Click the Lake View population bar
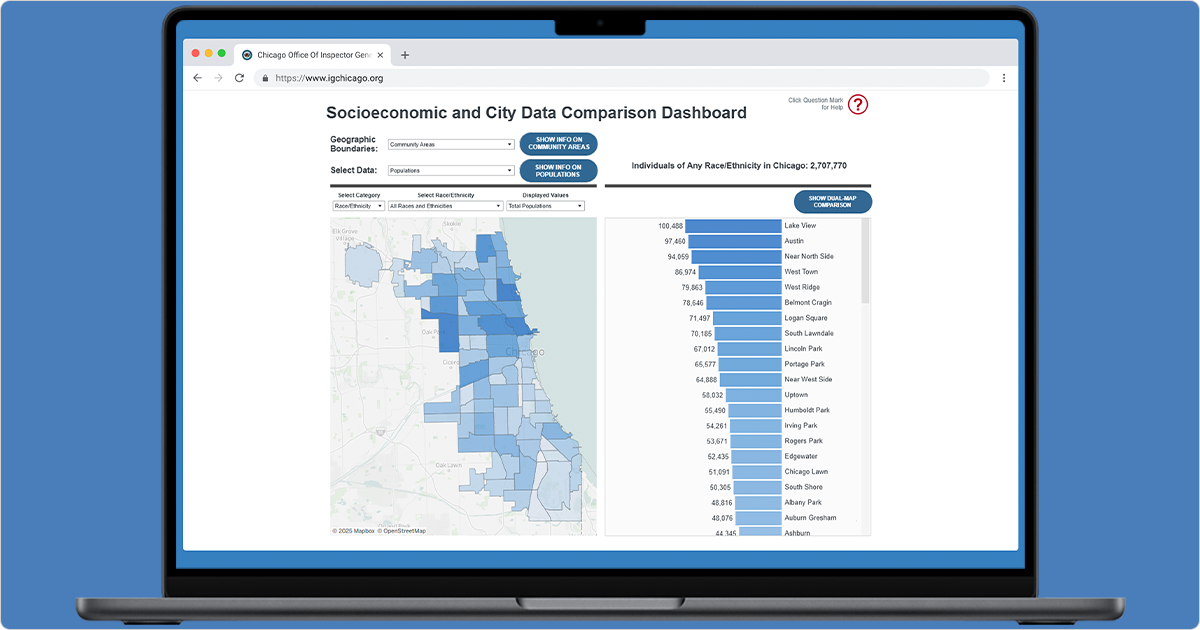Image resolution: width=1200 pixels, height=630 pixels. pos(732,226)
